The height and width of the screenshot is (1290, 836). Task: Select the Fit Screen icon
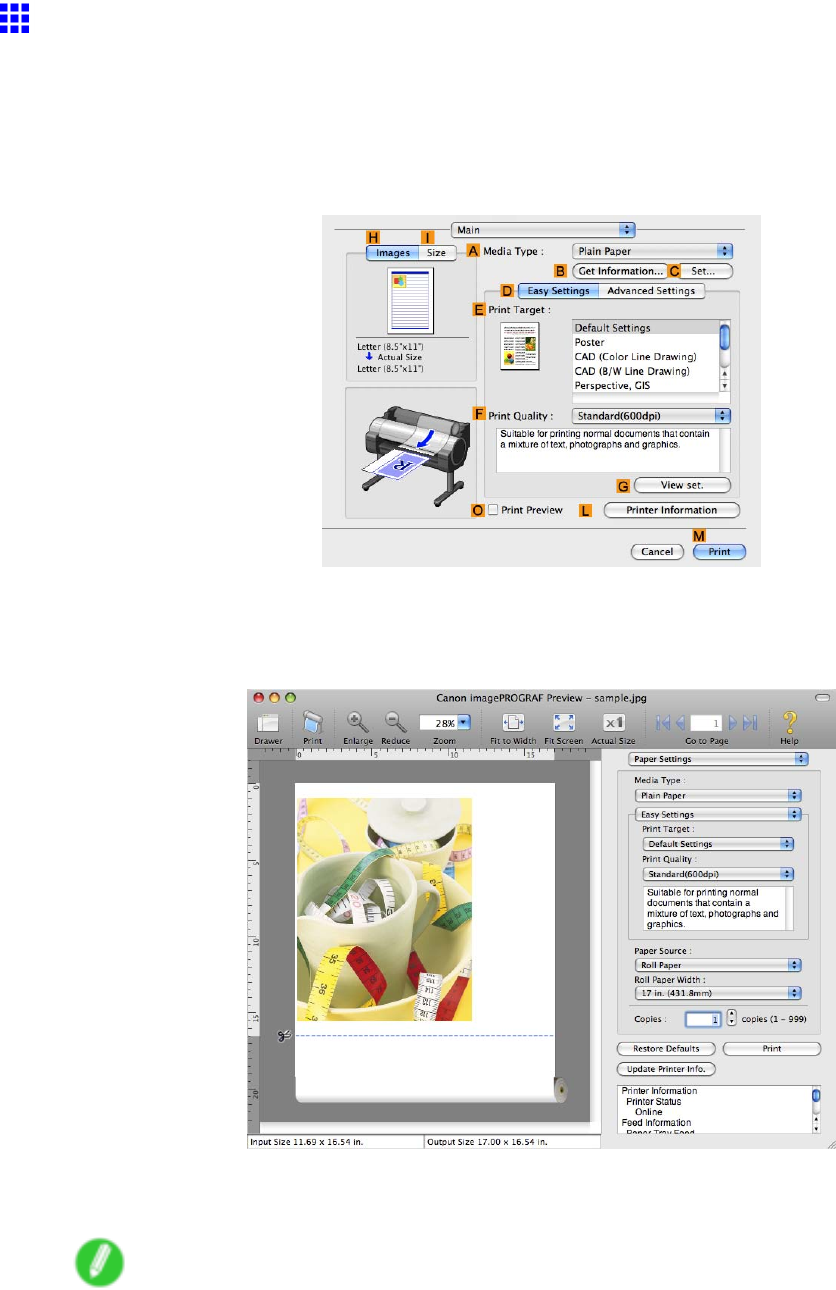pyautogui.click(x=562, y=723)
